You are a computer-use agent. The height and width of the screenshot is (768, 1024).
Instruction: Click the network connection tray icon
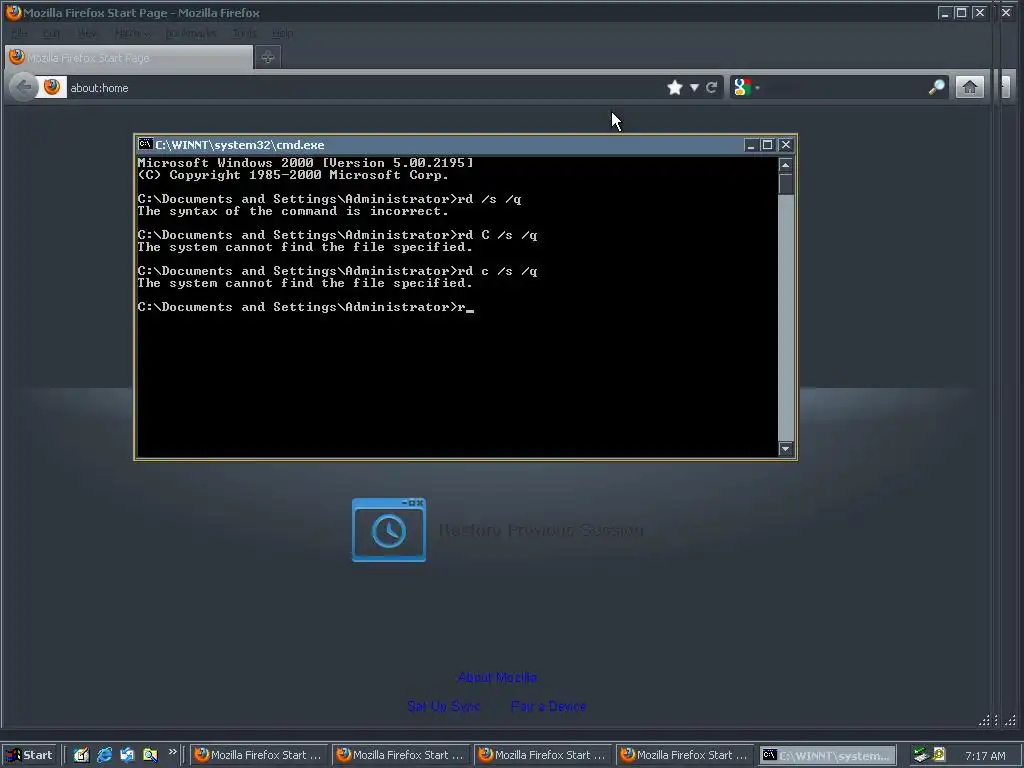[x=921, y=755]
